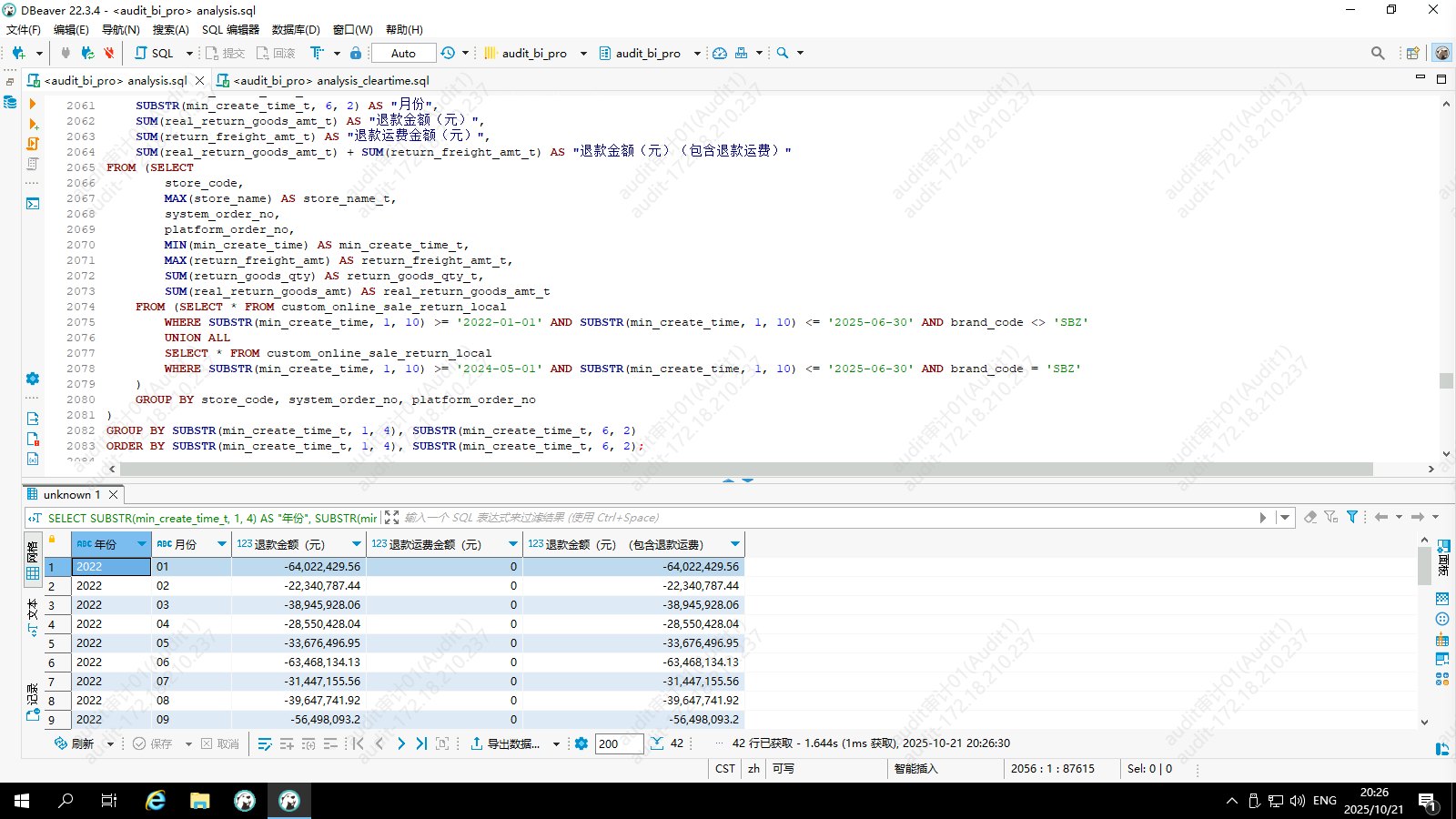Click the results filter funnel icon

1352,517
